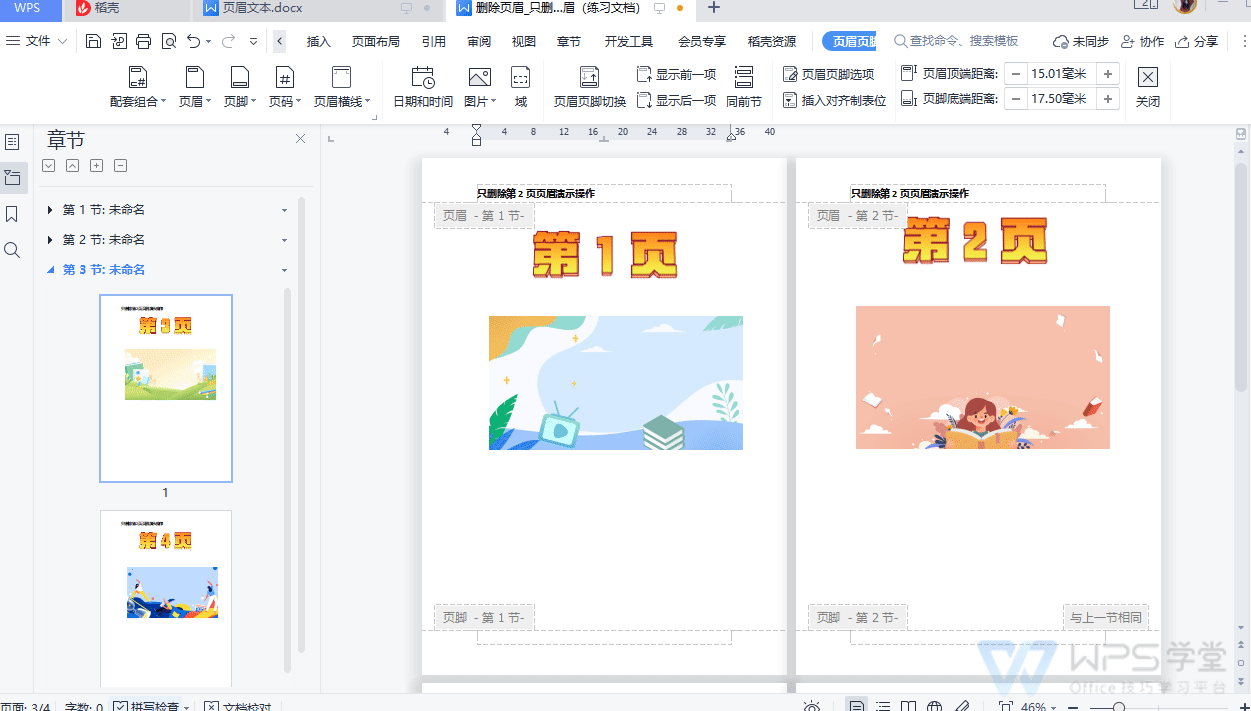
Task: Open 页眉页脚选项 (Header Footer Options)
Action: tap(828, 74)
